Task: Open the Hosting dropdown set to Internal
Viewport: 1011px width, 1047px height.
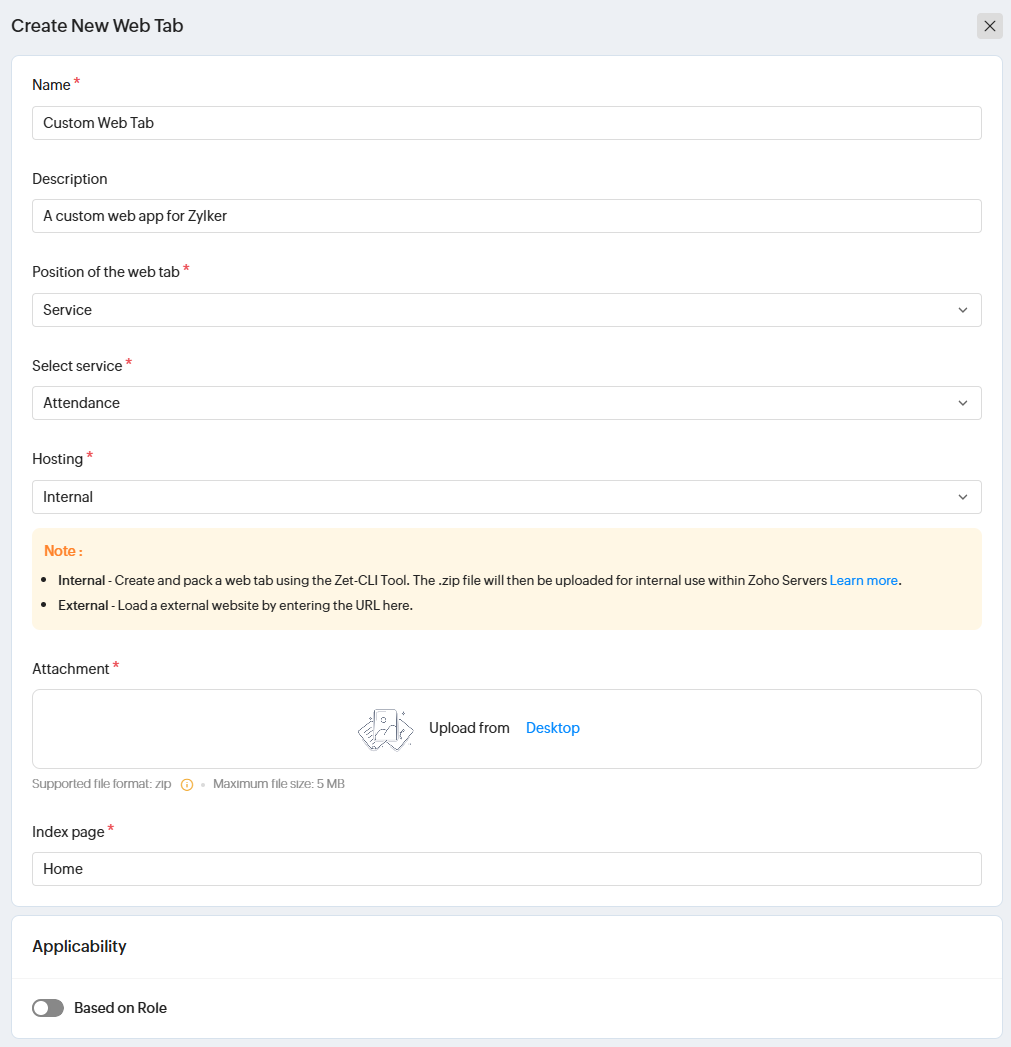Action: [506, 497]
